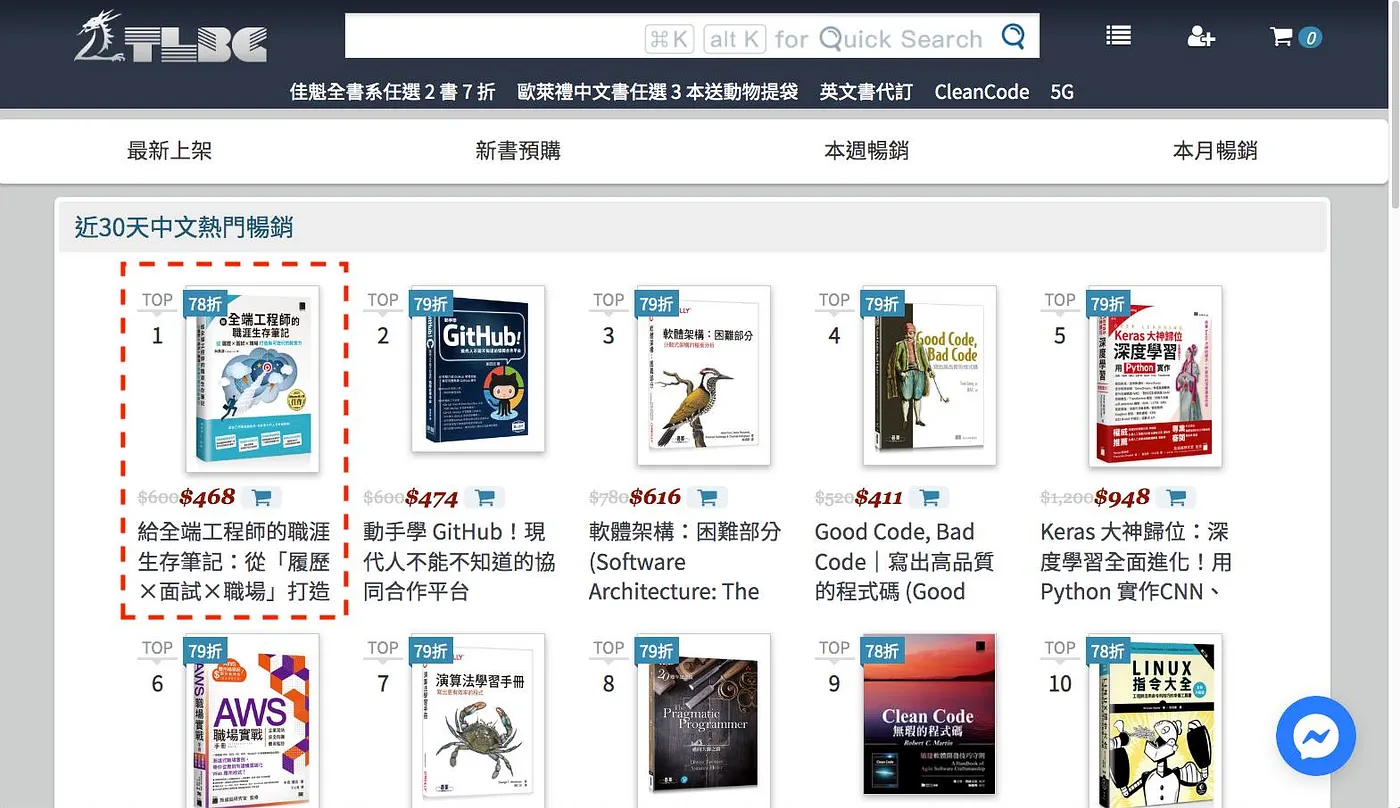Click the magnifier search icon

click(1013, 37)
